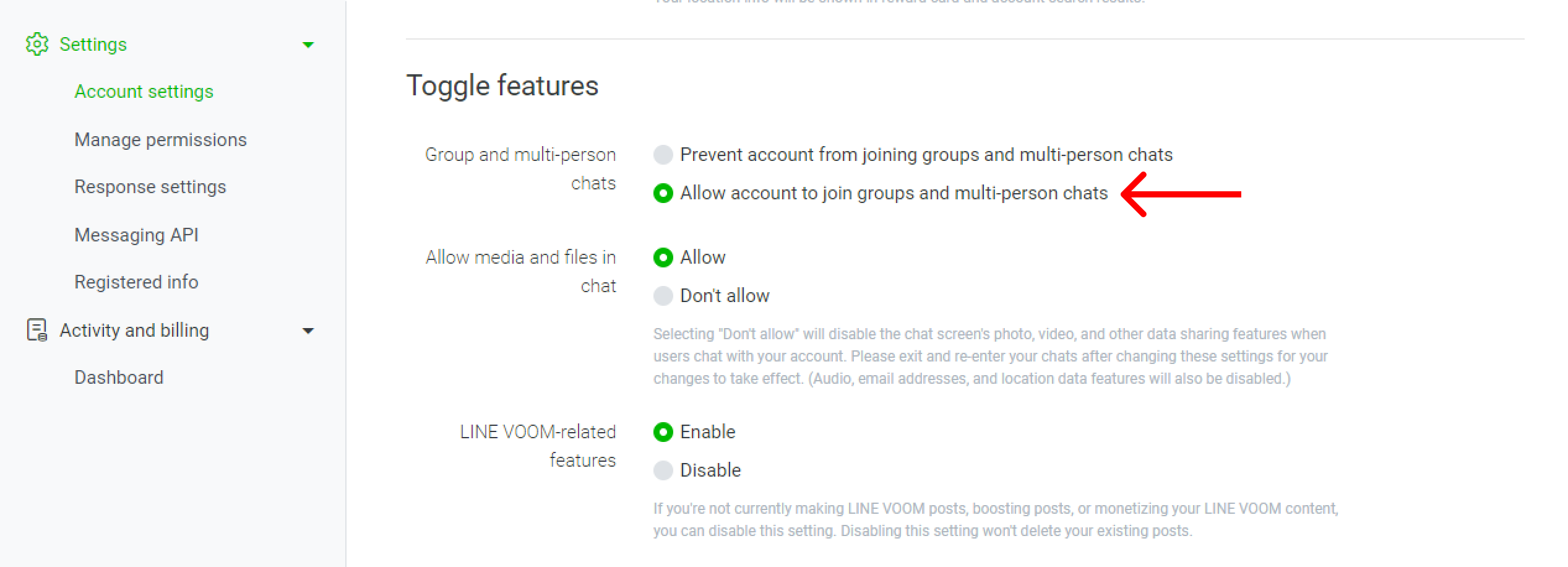The width and height of the screenshot is (1568, 567).
Task: Open Registered info page
Action: [x=136, y=282]
